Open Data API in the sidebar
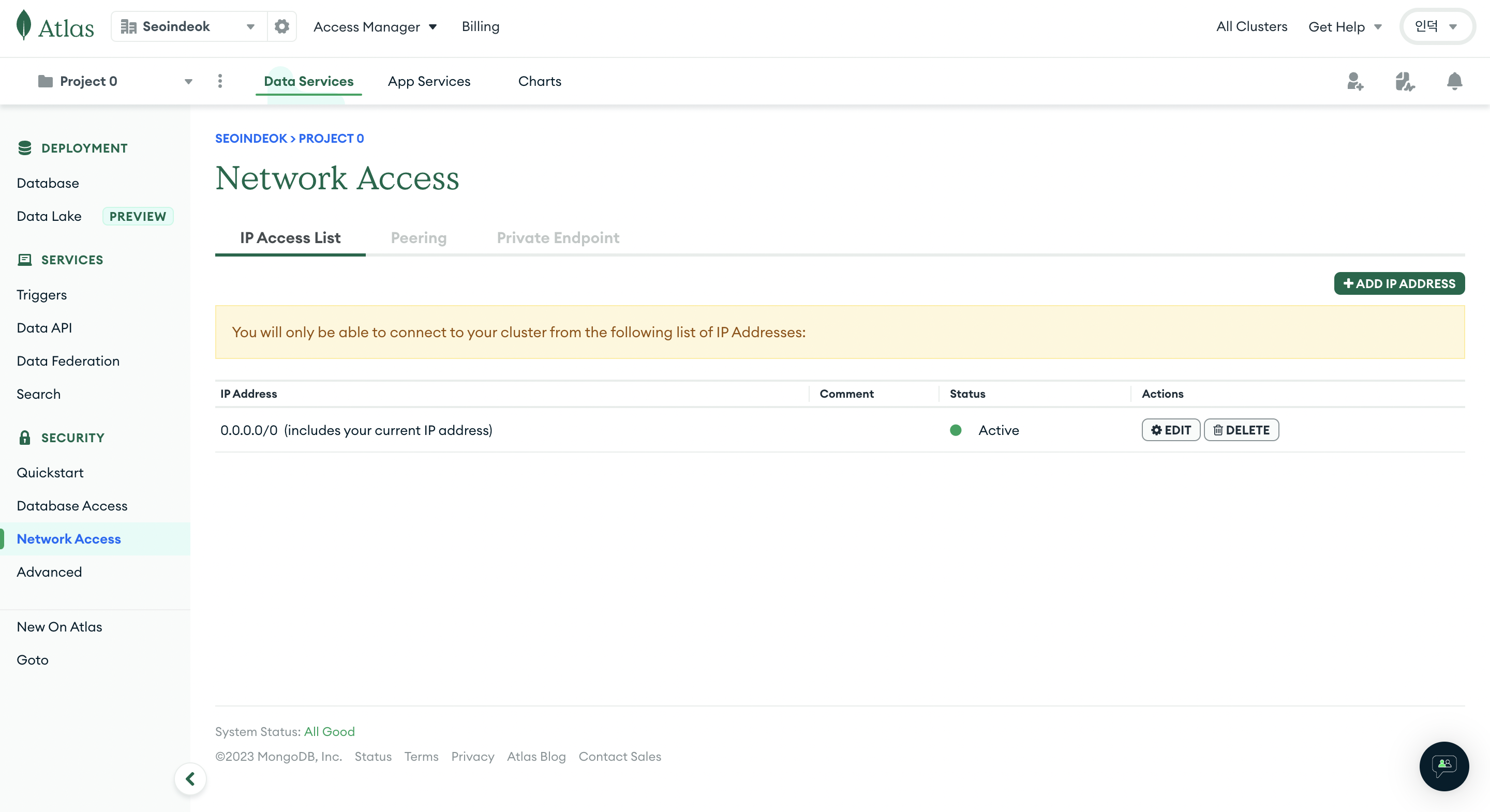Image resolution: width=1490 pixels, height=812 pixels. [44, 328]
